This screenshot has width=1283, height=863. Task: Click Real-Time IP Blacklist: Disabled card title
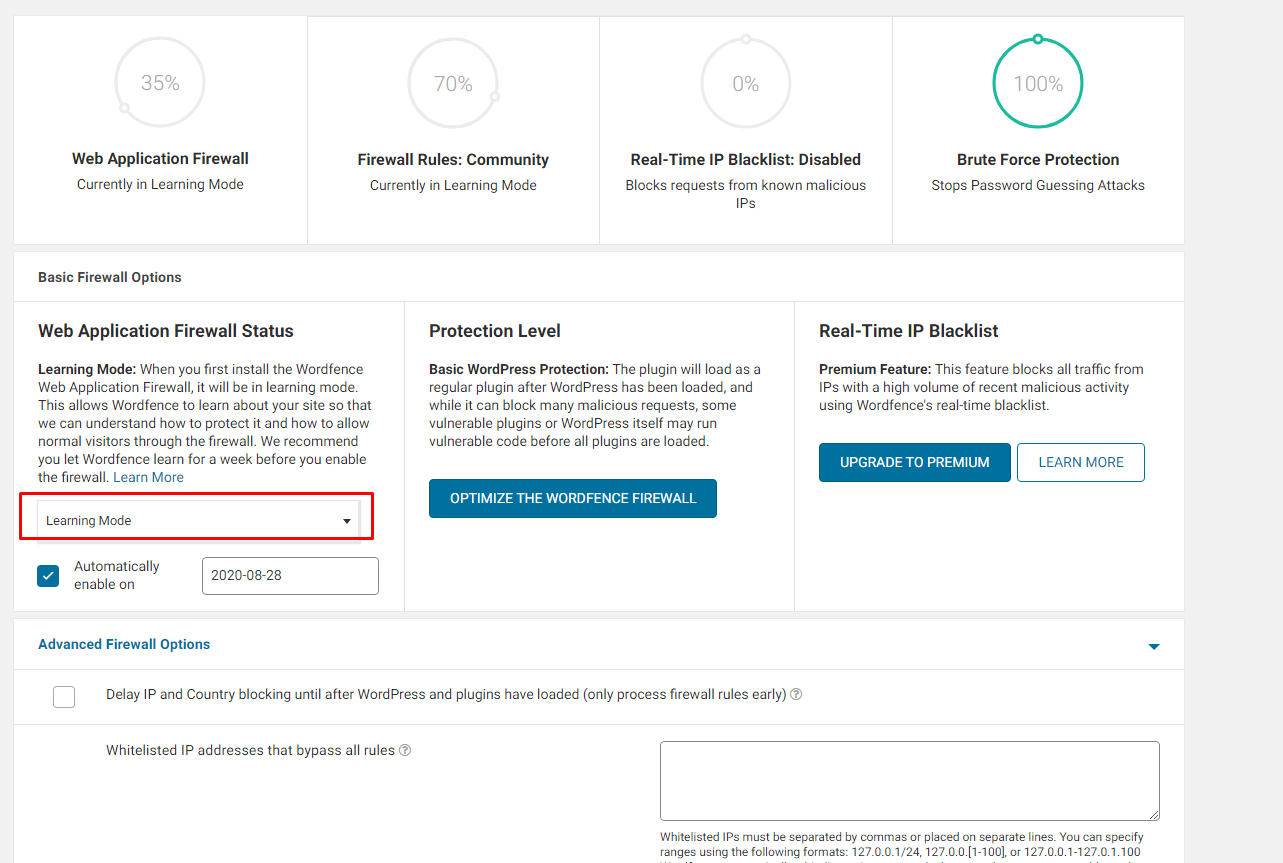(x=746, y=159)
